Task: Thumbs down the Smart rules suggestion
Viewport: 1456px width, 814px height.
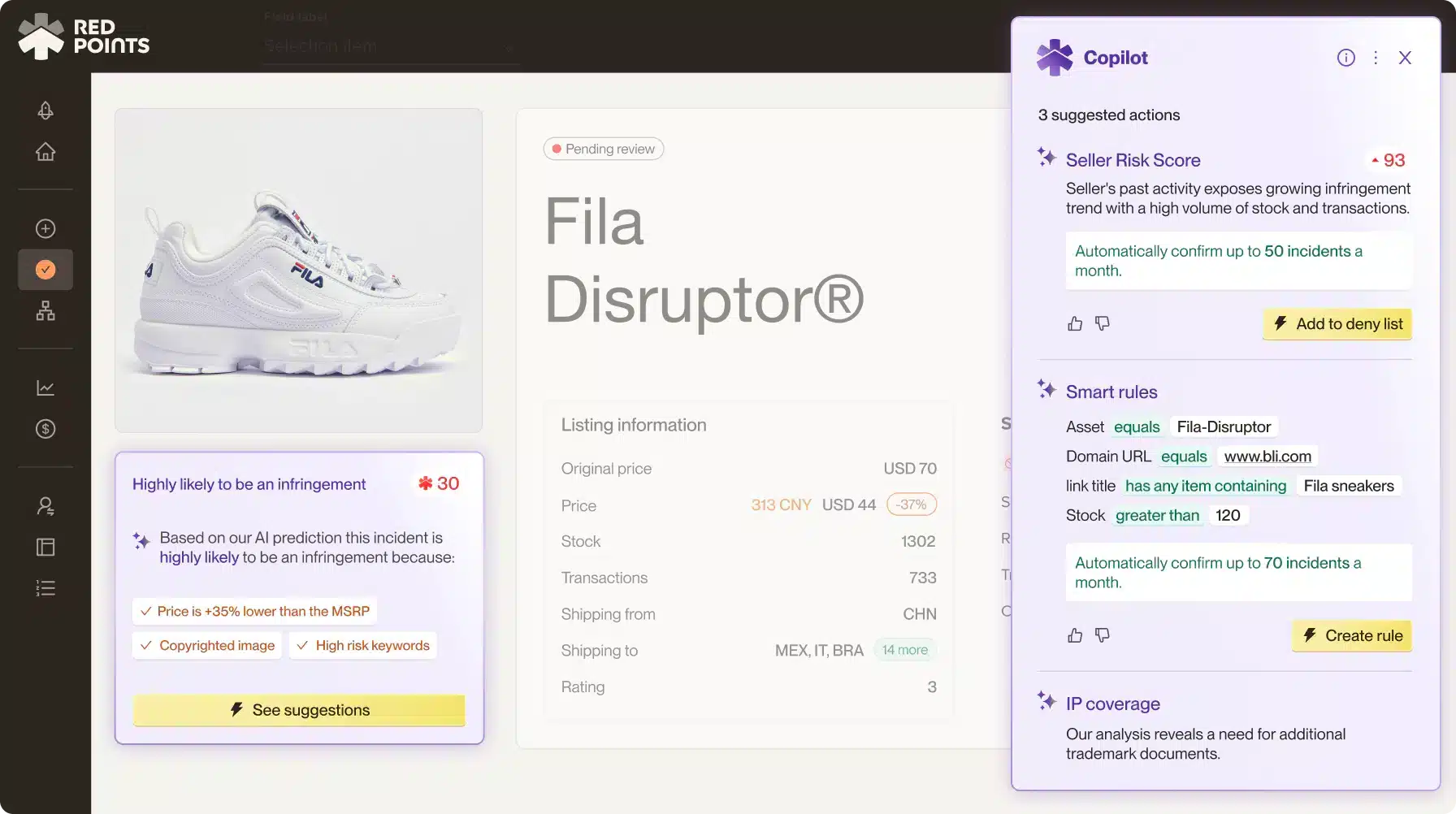Action: coord(1103,635)
